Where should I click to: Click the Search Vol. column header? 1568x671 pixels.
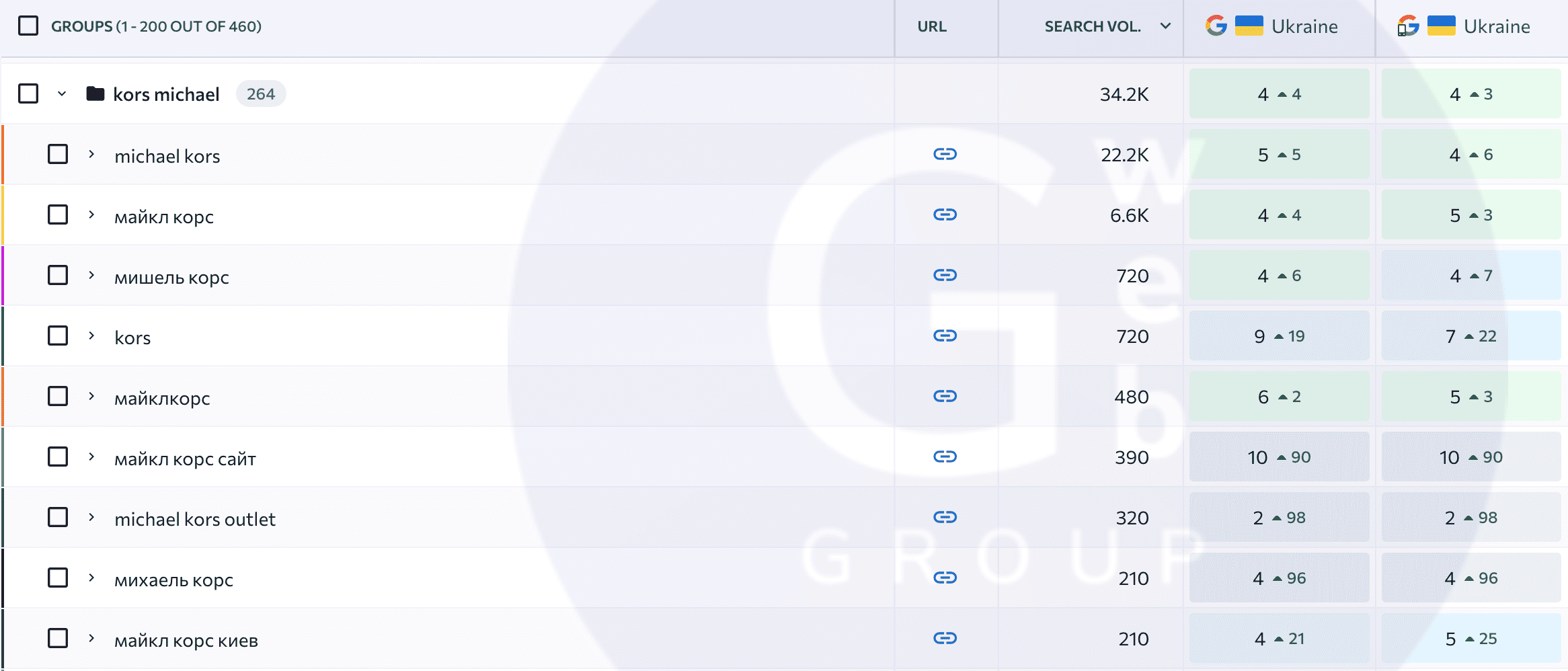[x=1092, y=26]
